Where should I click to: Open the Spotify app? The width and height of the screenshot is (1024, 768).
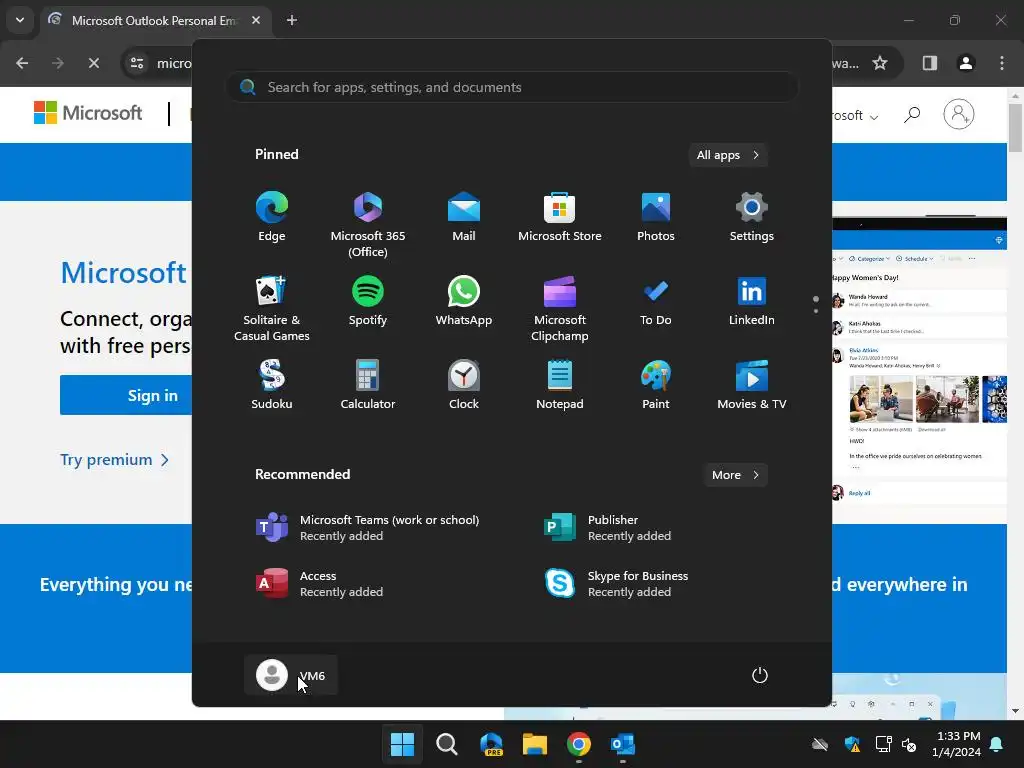coord(368,301)
